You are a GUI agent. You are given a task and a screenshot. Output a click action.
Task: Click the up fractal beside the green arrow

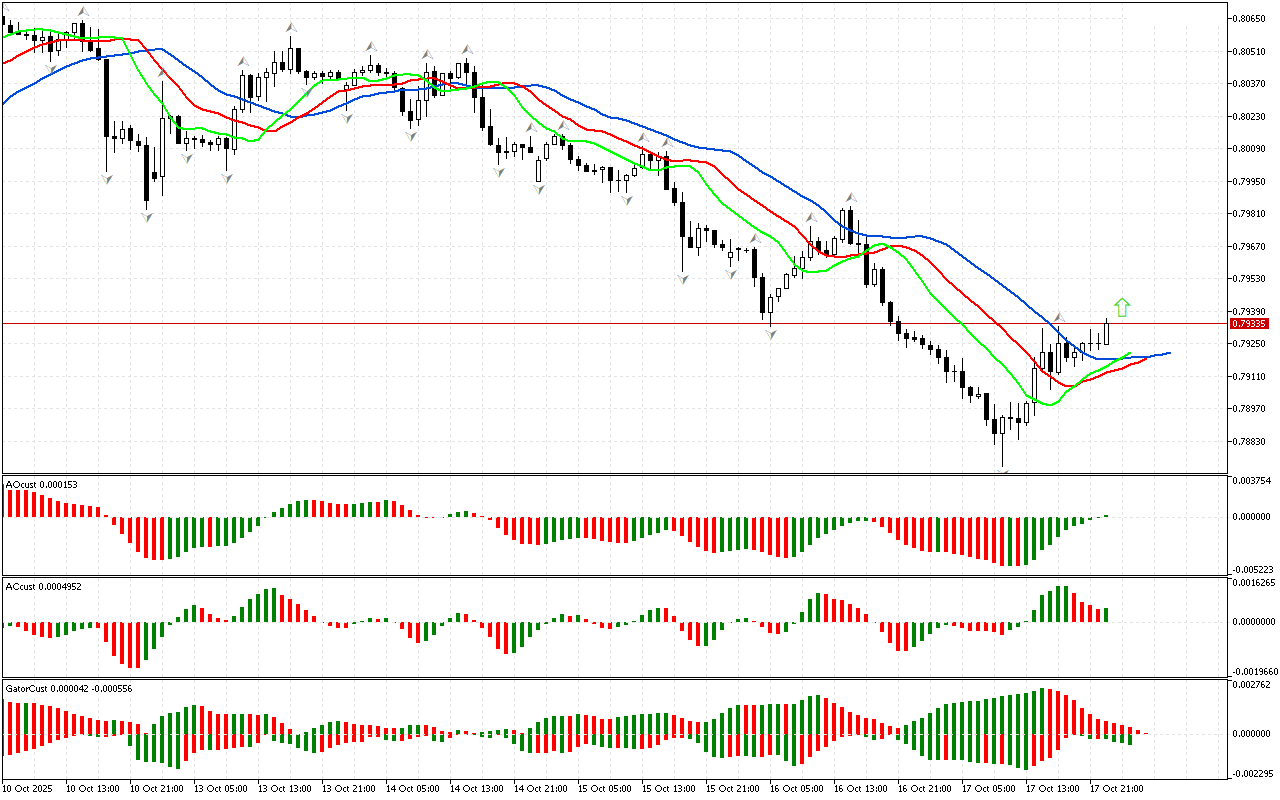tap(1059, 317)
